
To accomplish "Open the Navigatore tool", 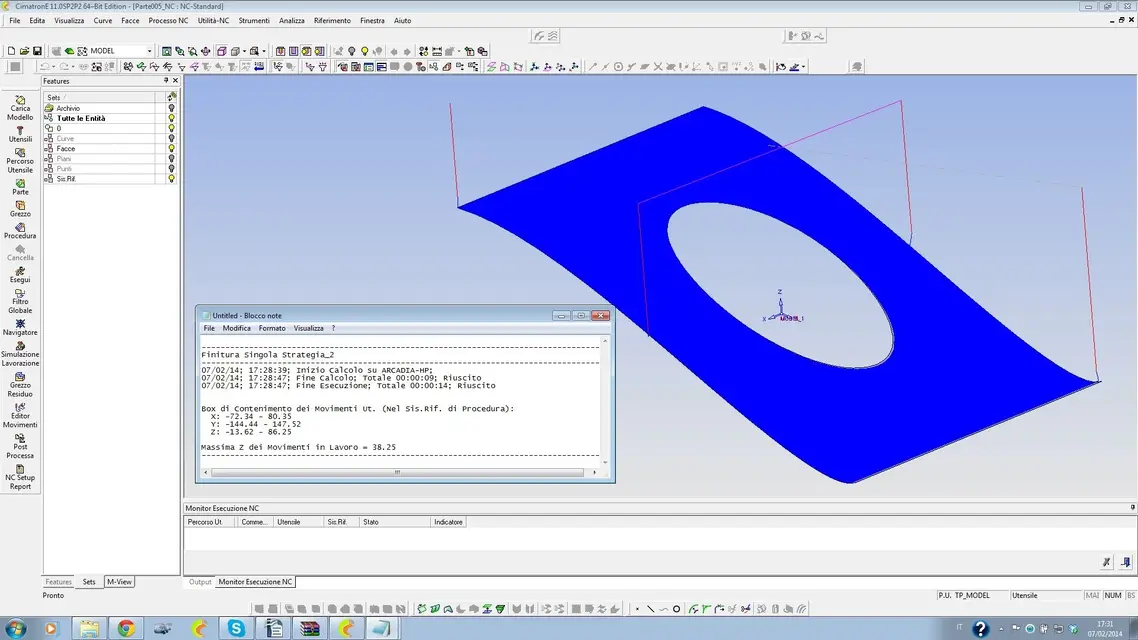I will pos(20,324).
